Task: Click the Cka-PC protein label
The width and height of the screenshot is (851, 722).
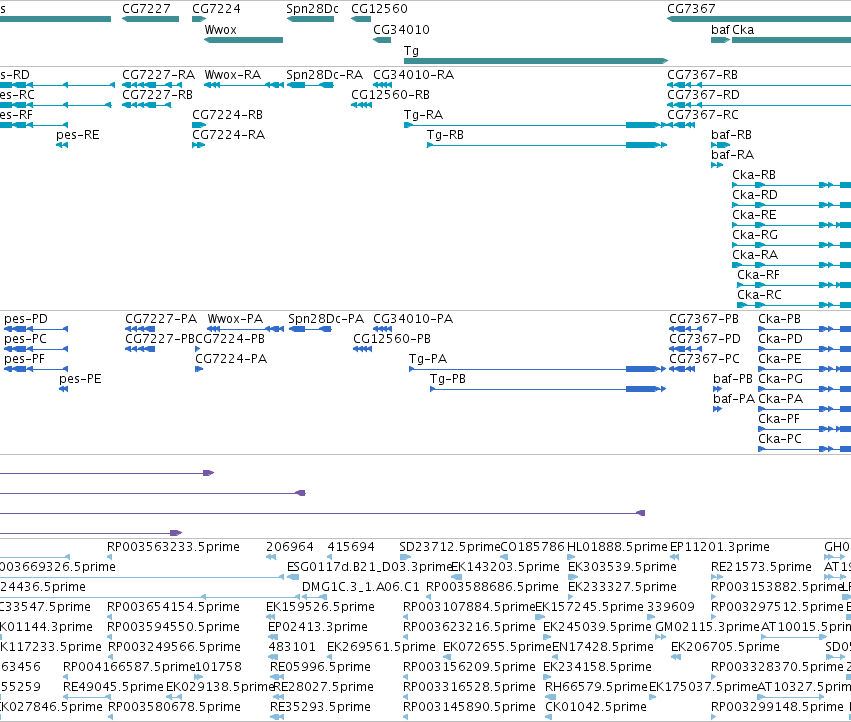Action: (779, 440)
